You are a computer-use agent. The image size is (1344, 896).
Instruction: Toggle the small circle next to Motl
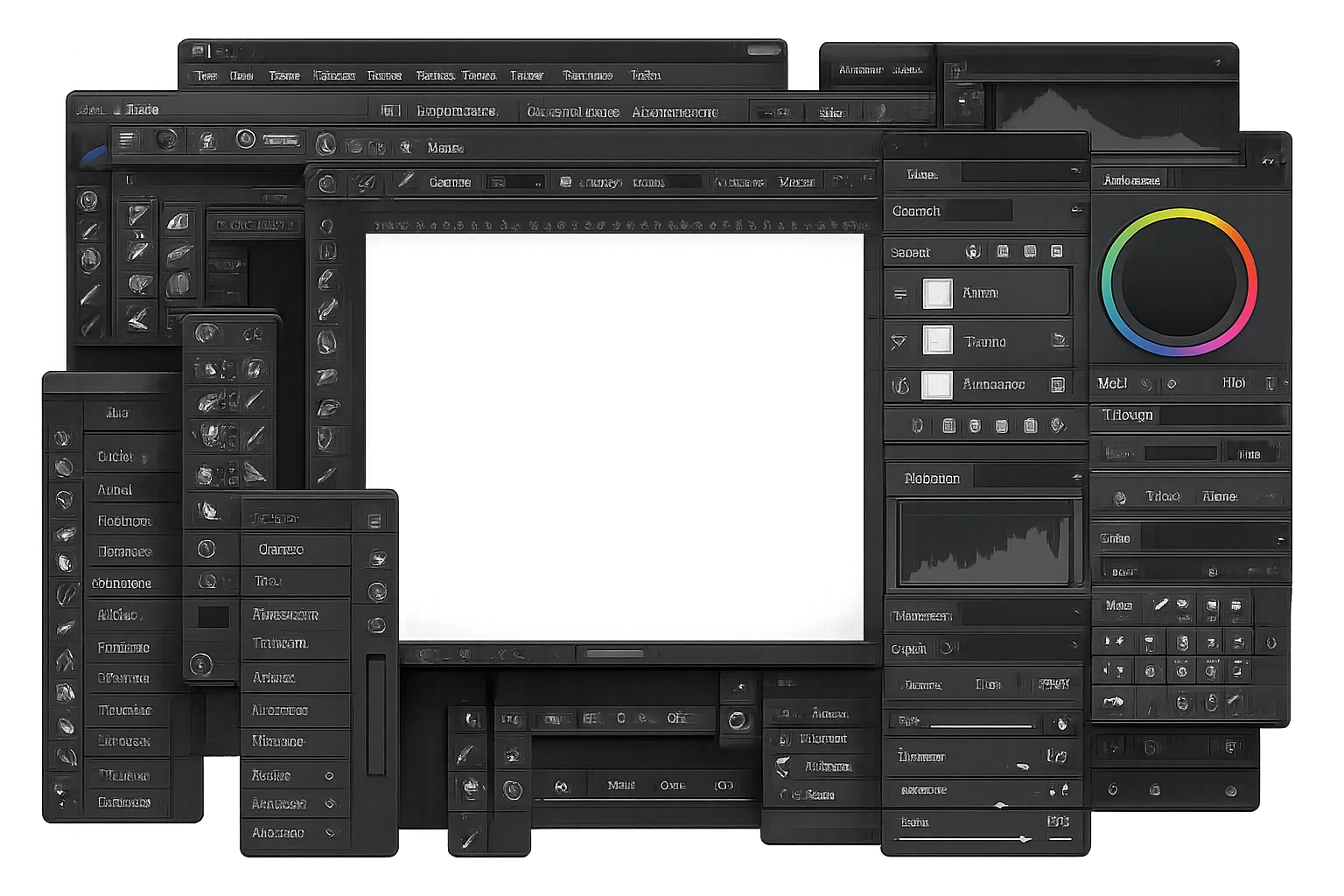pyautogui.click(x=1172, y=384)
